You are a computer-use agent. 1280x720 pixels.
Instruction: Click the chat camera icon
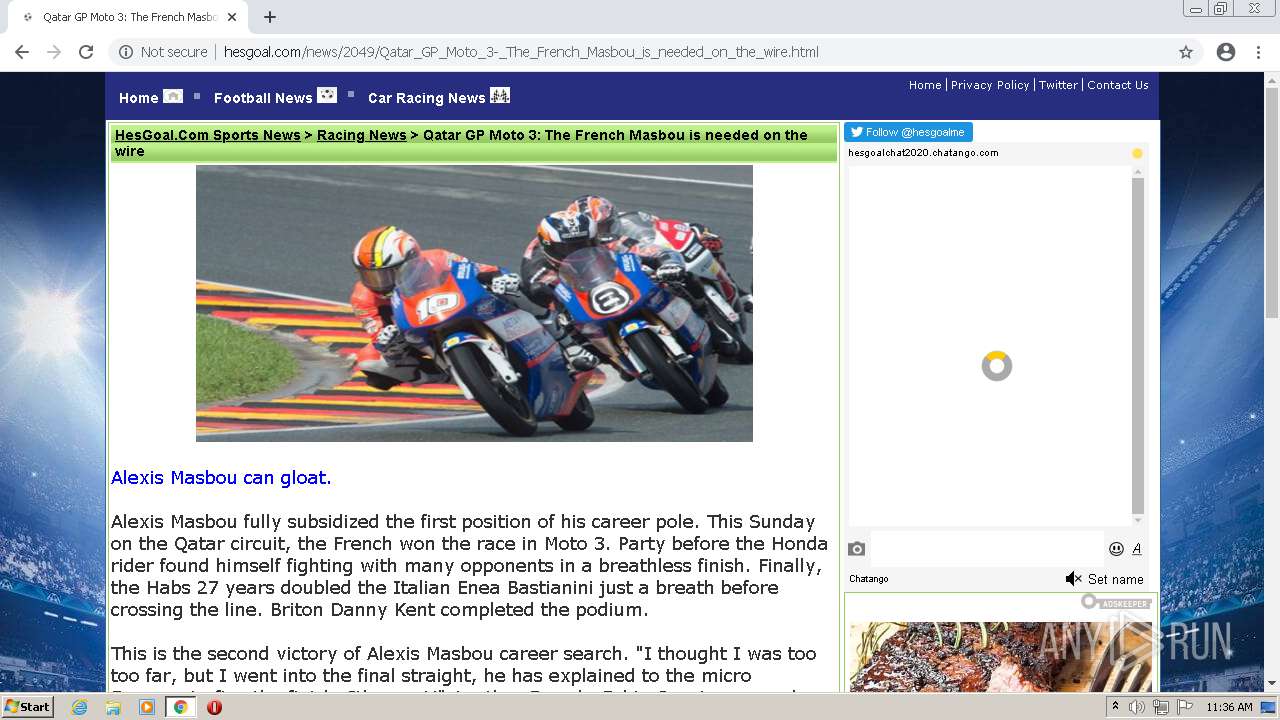click(857, 549)
